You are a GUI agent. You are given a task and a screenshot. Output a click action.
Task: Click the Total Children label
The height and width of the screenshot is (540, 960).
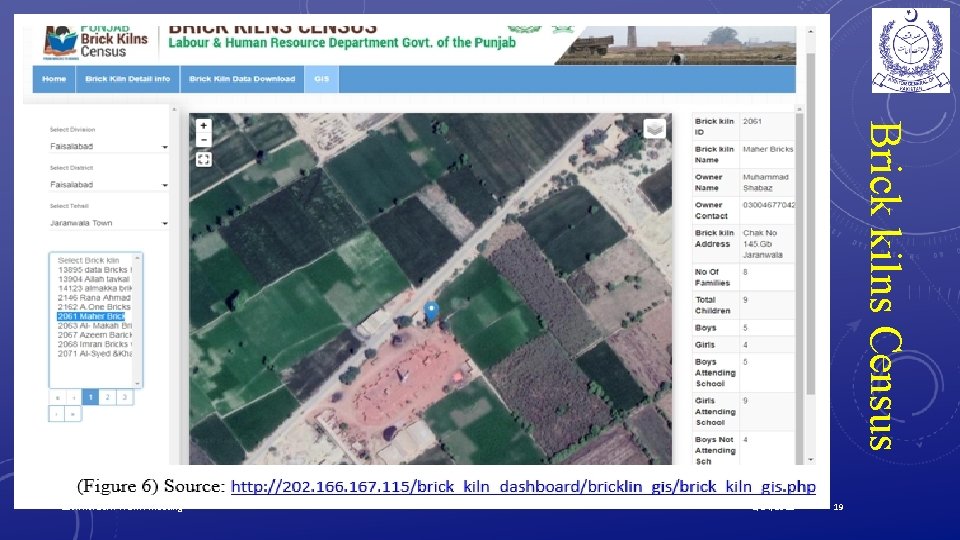click(713, 305)
